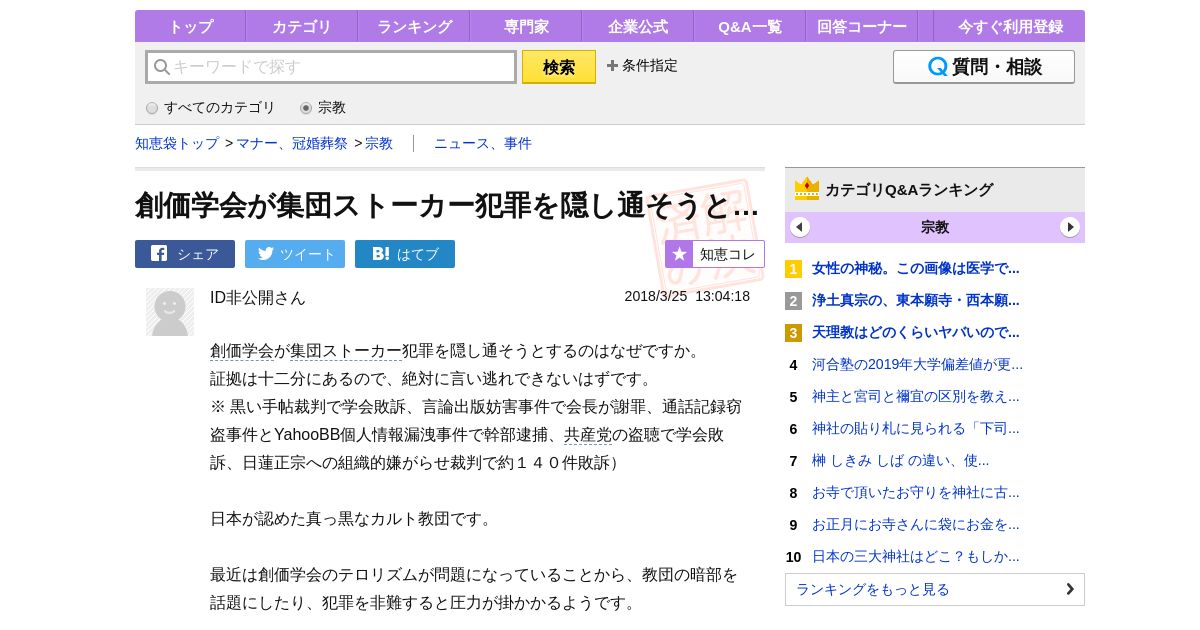Click the ID非公開さん username
Screen dimensions: 1200x630
(x=258, y=298)
